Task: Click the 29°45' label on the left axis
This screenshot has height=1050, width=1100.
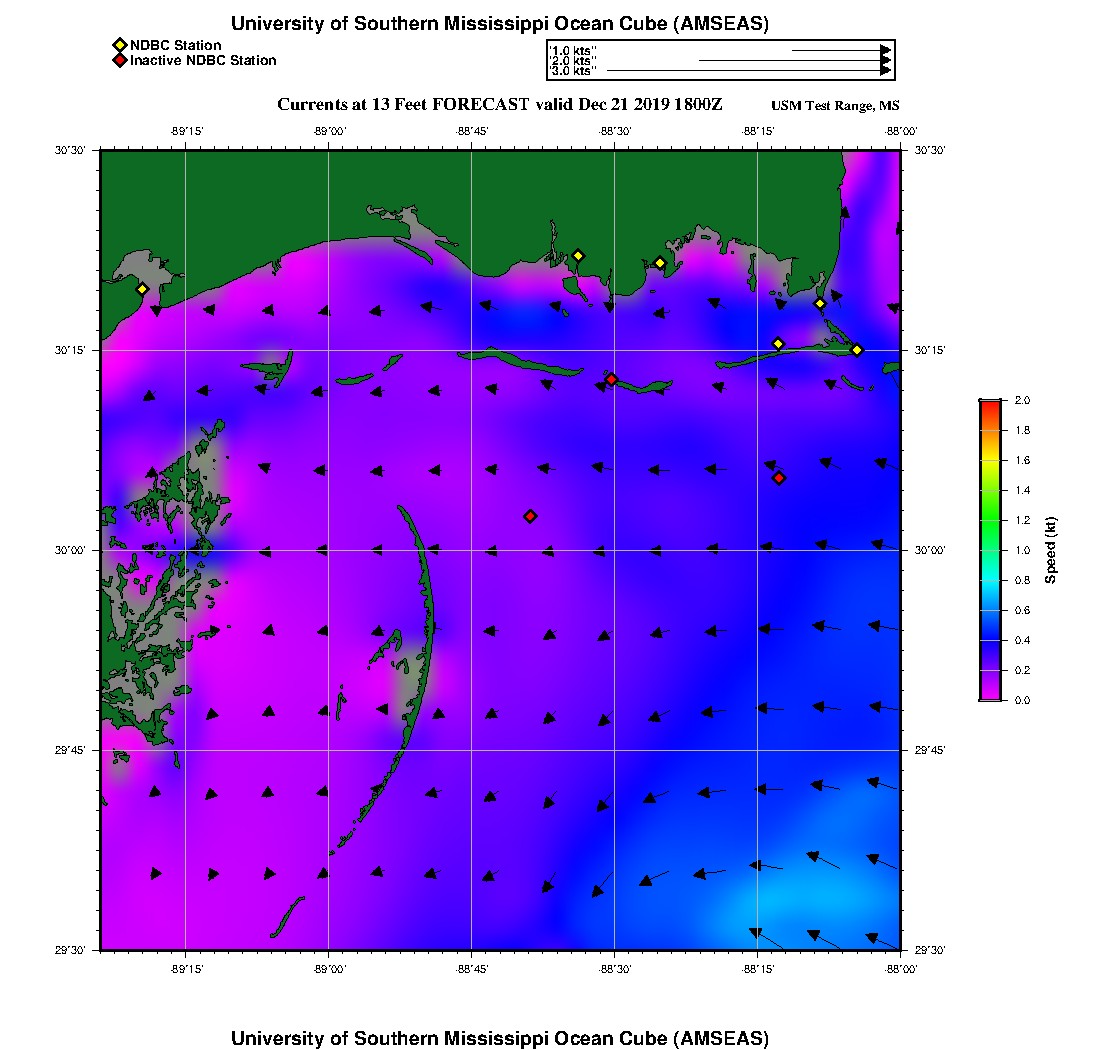Action: [x=70, y=751]
